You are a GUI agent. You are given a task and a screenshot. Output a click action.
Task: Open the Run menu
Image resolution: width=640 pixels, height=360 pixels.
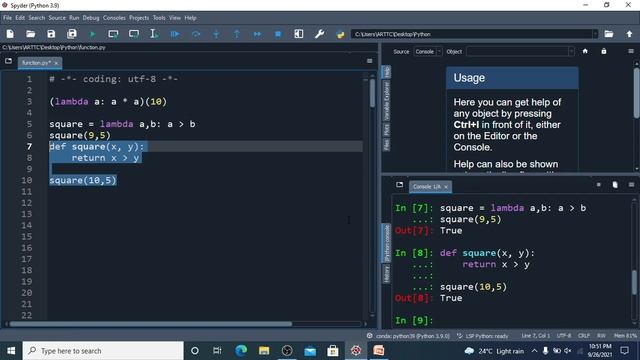74,18
